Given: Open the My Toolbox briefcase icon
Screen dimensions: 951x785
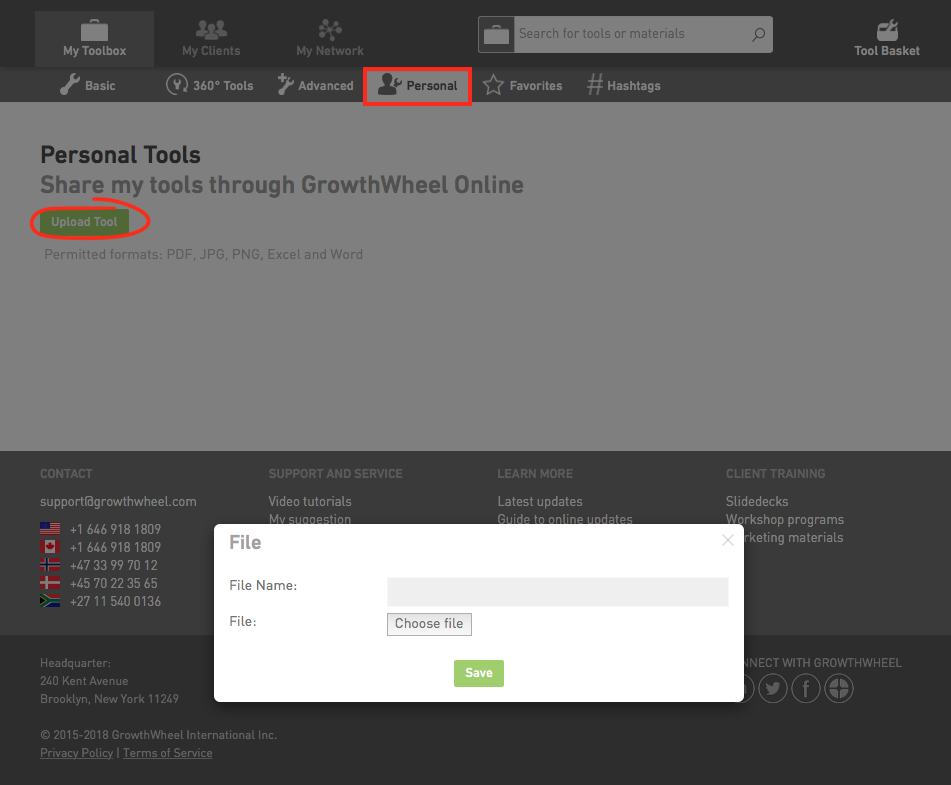Looking at the screenshot, I should click(x=94, y=30).
